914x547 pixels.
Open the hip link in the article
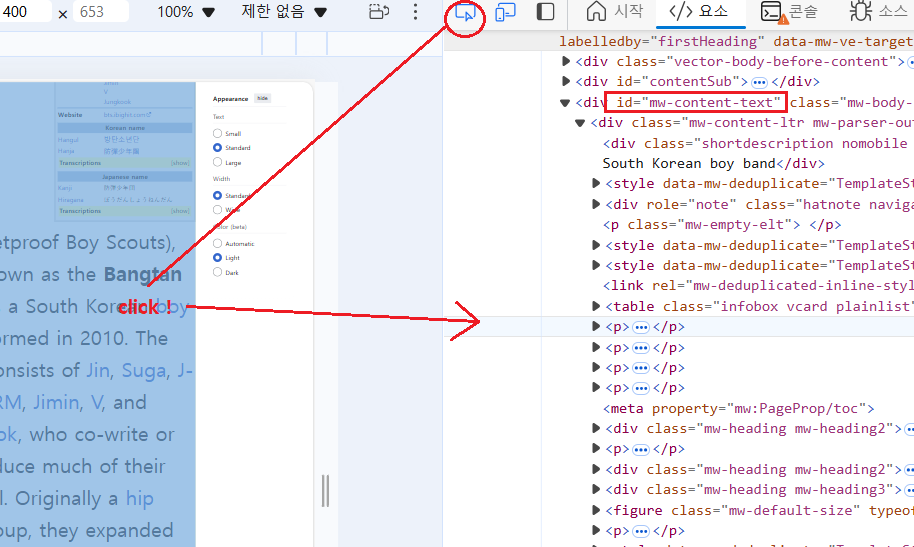(x=140, y=499)
